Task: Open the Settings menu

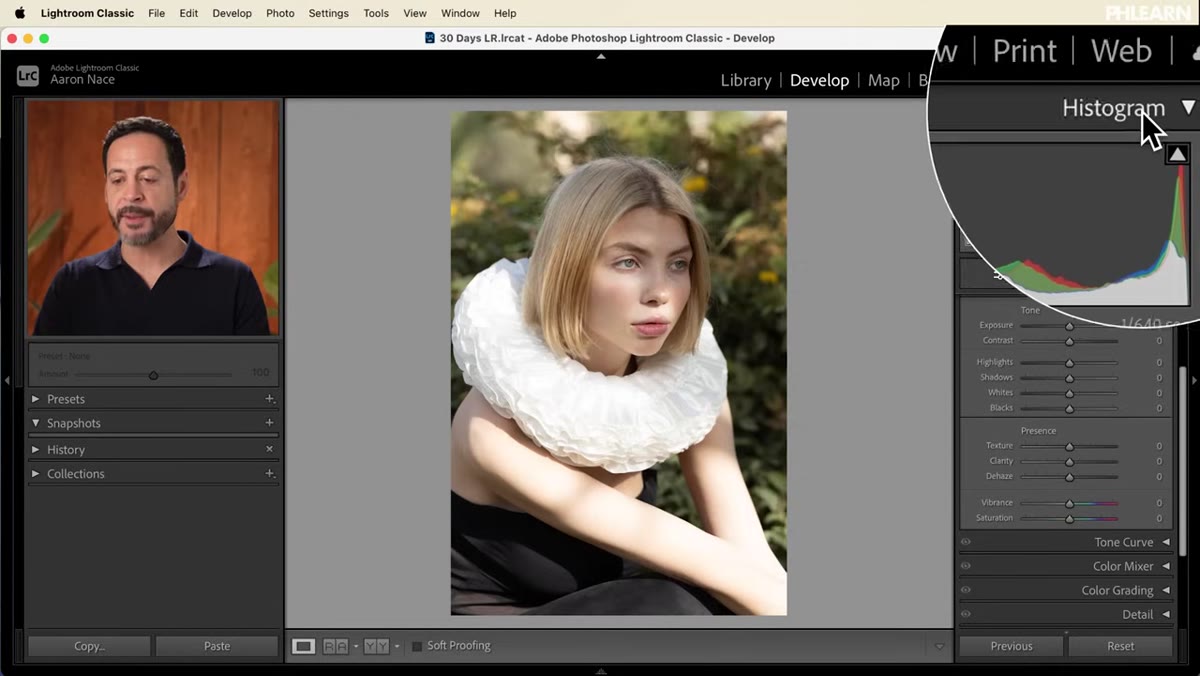Action: (x=328, y=13)
